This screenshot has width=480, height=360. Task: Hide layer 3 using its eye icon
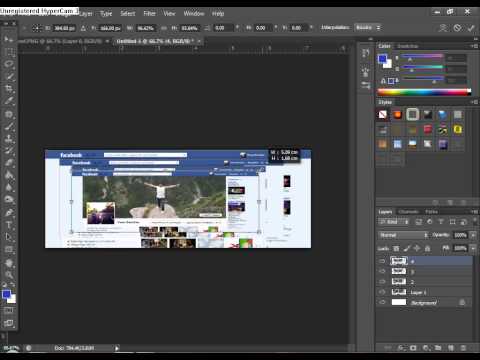pos(382,271)
